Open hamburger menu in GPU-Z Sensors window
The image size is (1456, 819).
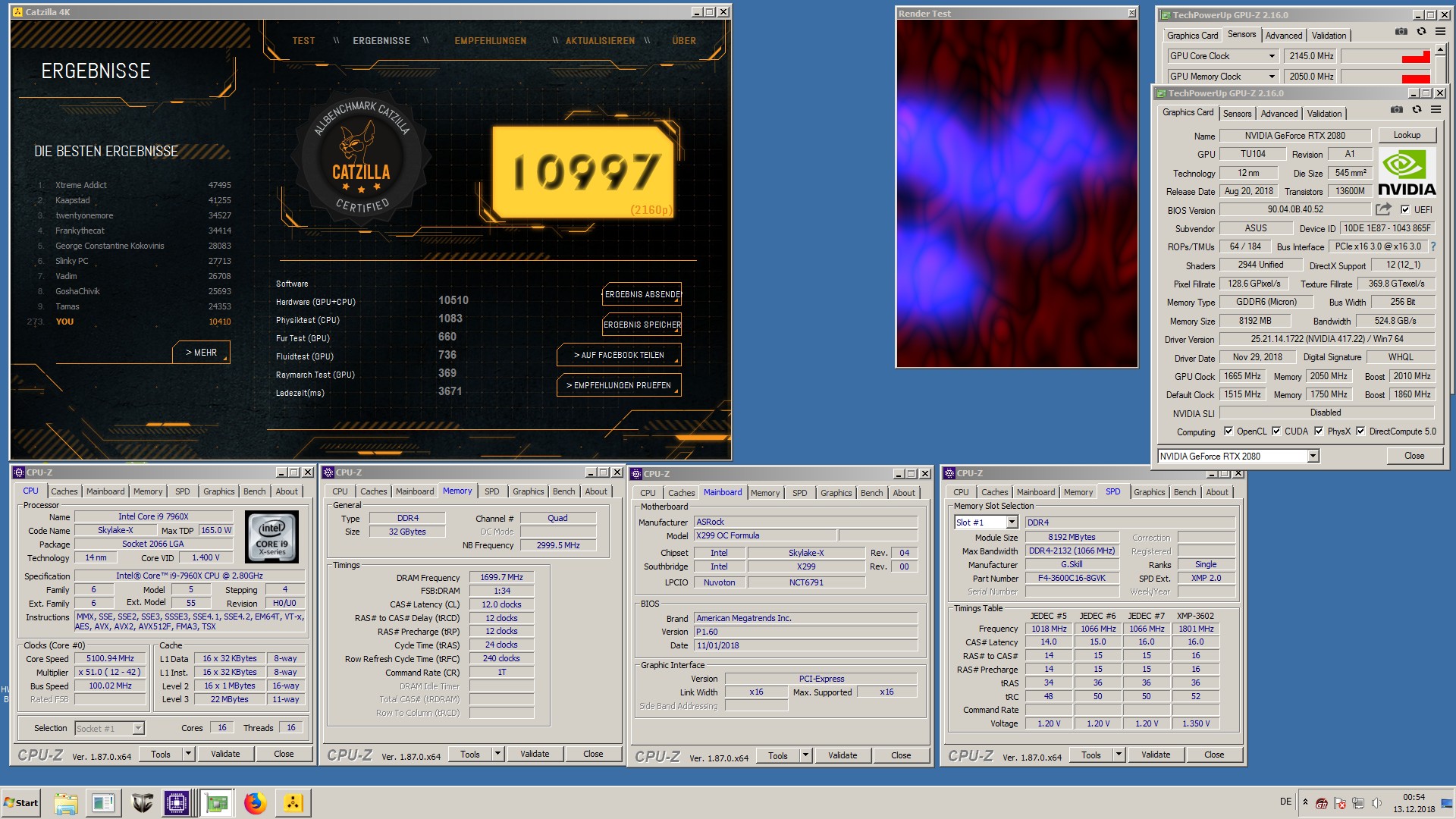pos(1440,32)
